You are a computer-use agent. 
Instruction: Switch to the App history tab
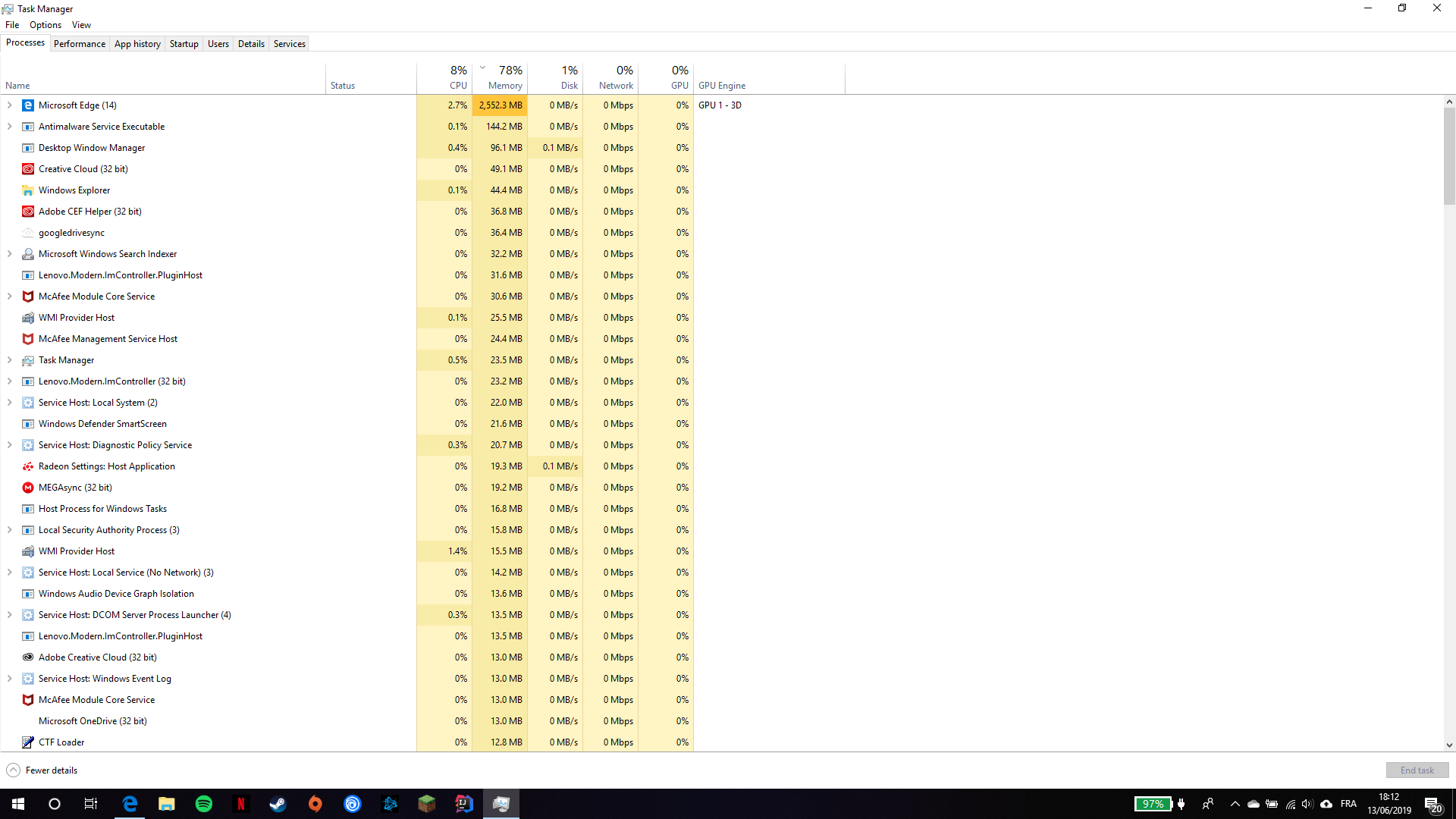coord(137,44)
